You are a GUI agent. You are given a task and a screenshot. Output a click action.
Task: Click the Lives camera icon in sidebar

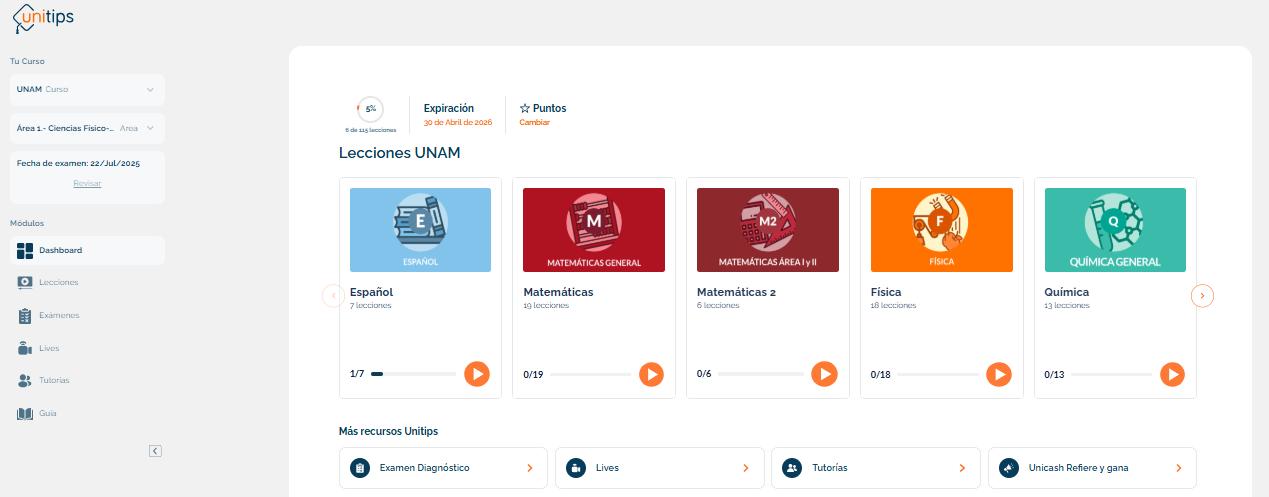26,348
